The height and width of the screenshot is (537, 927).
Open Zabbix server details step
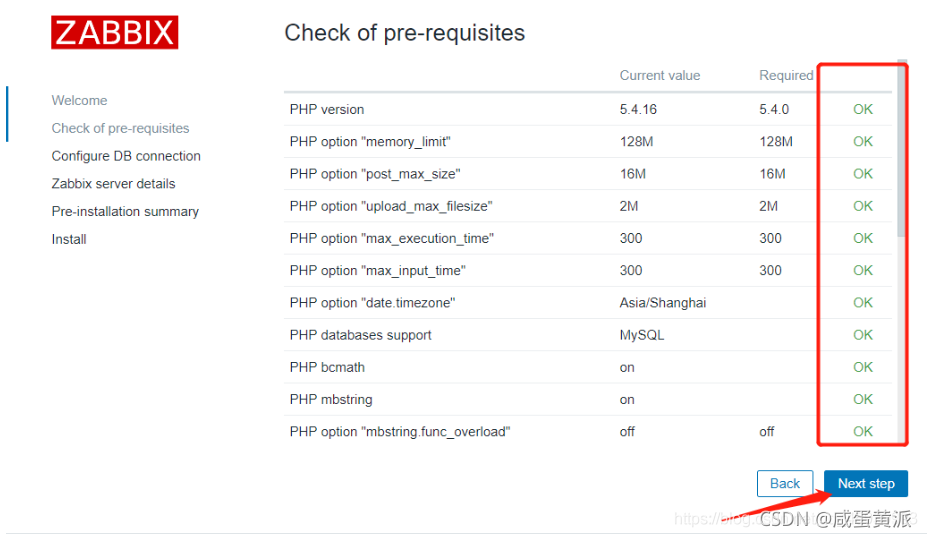click(x=114, y=184)
